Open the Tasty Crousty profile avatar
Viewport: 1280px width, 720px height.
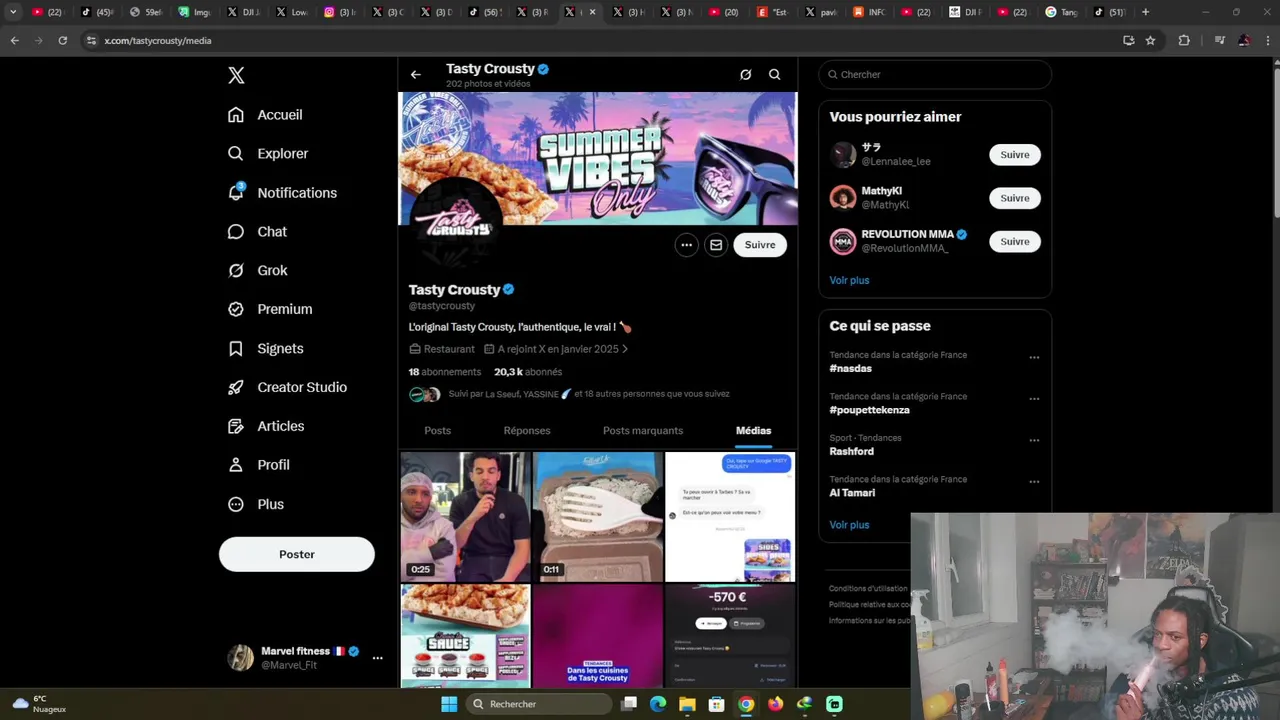pos(454,225)
